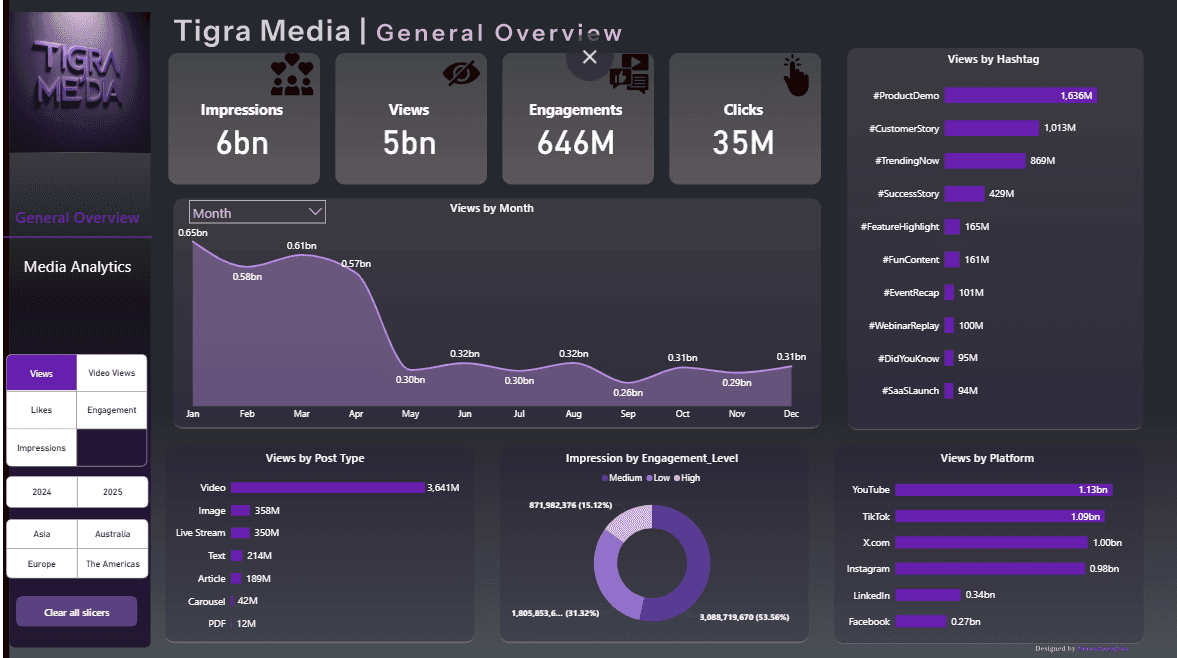Select the LinkedIn platform bar
Screen dimensions: 1177x658
point(928,595)
